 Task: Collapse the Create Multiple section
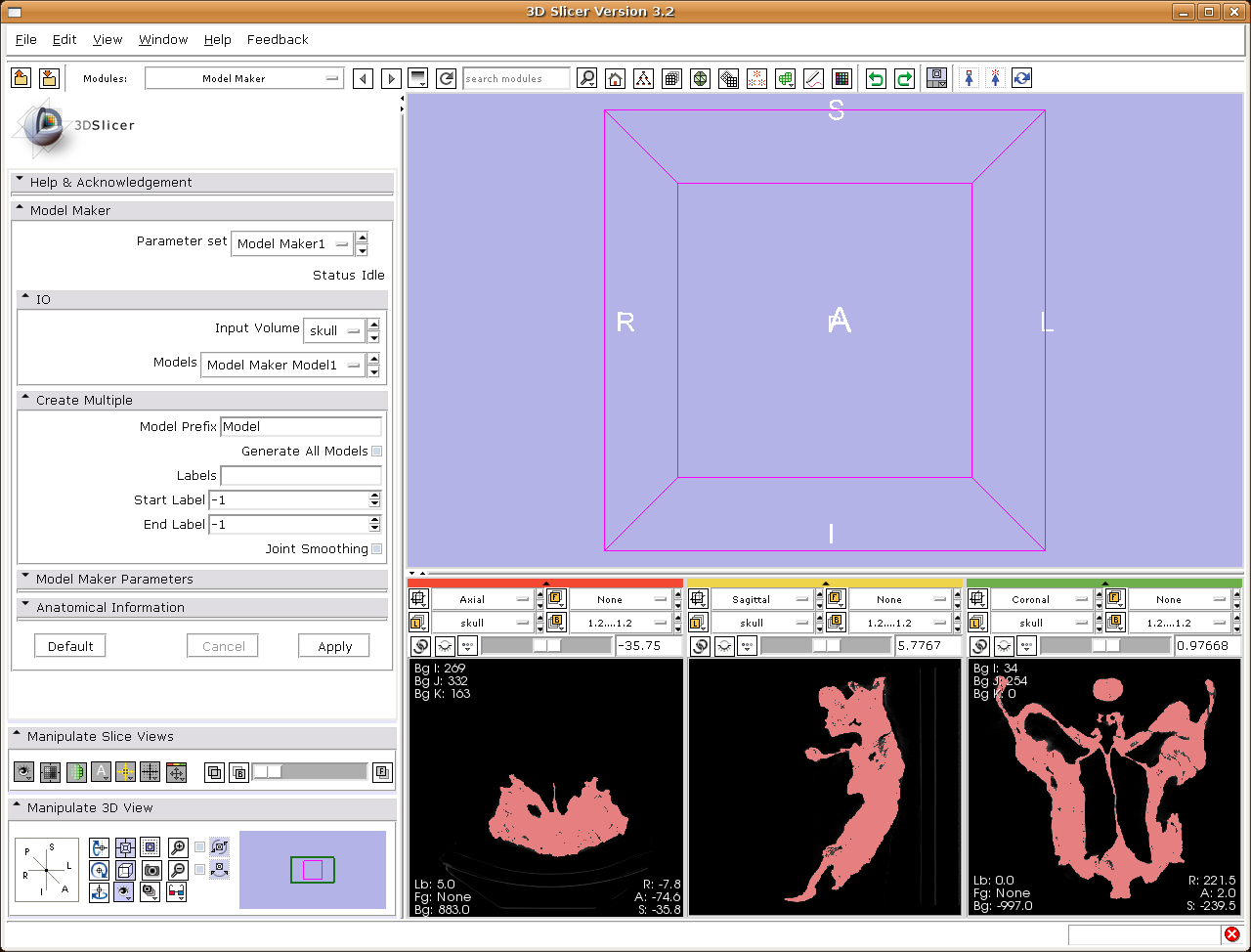[x=202, y=400]
